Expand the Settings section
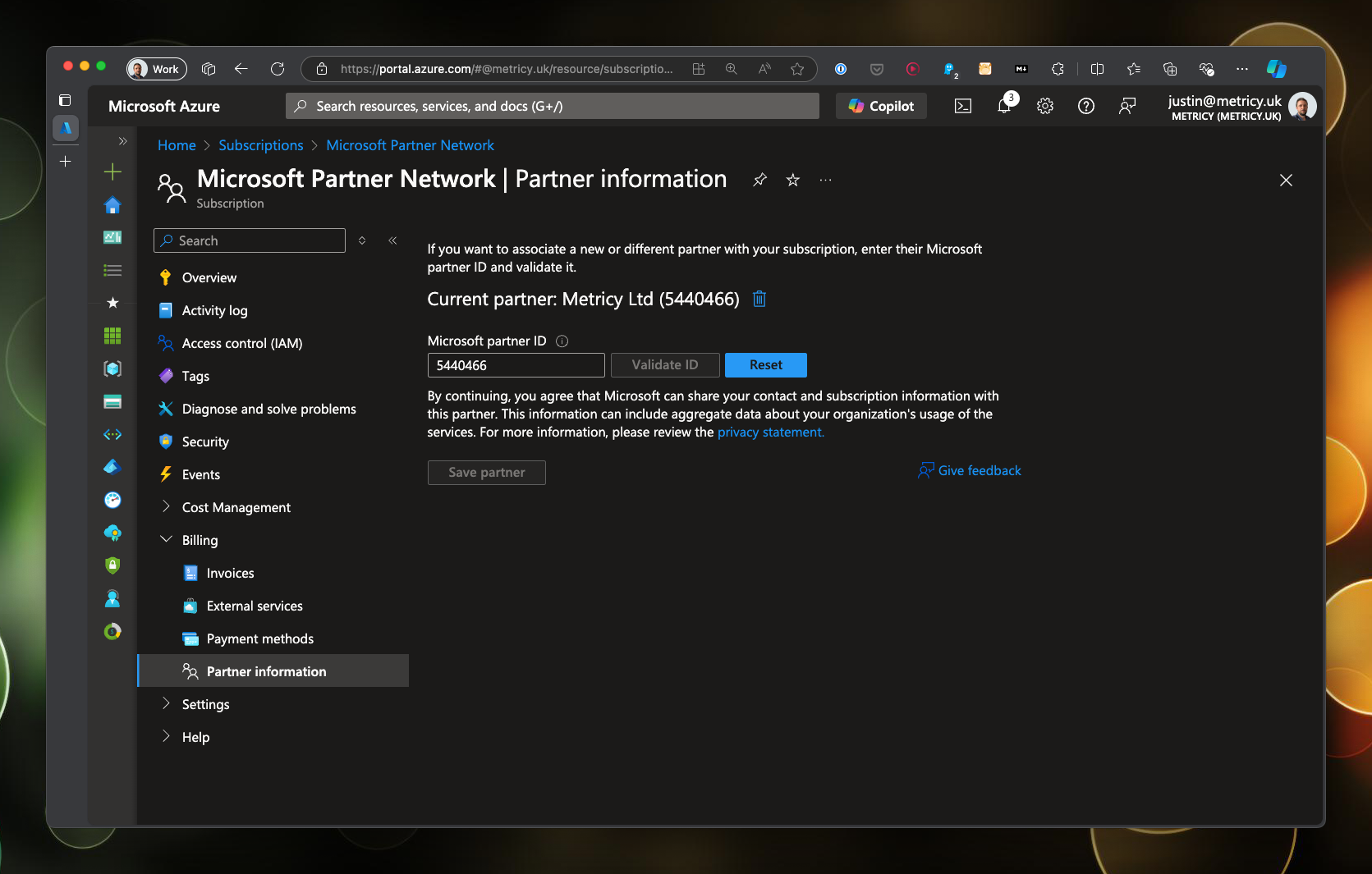The height and width of the screenshot is (874, 1372). (166, 704)
